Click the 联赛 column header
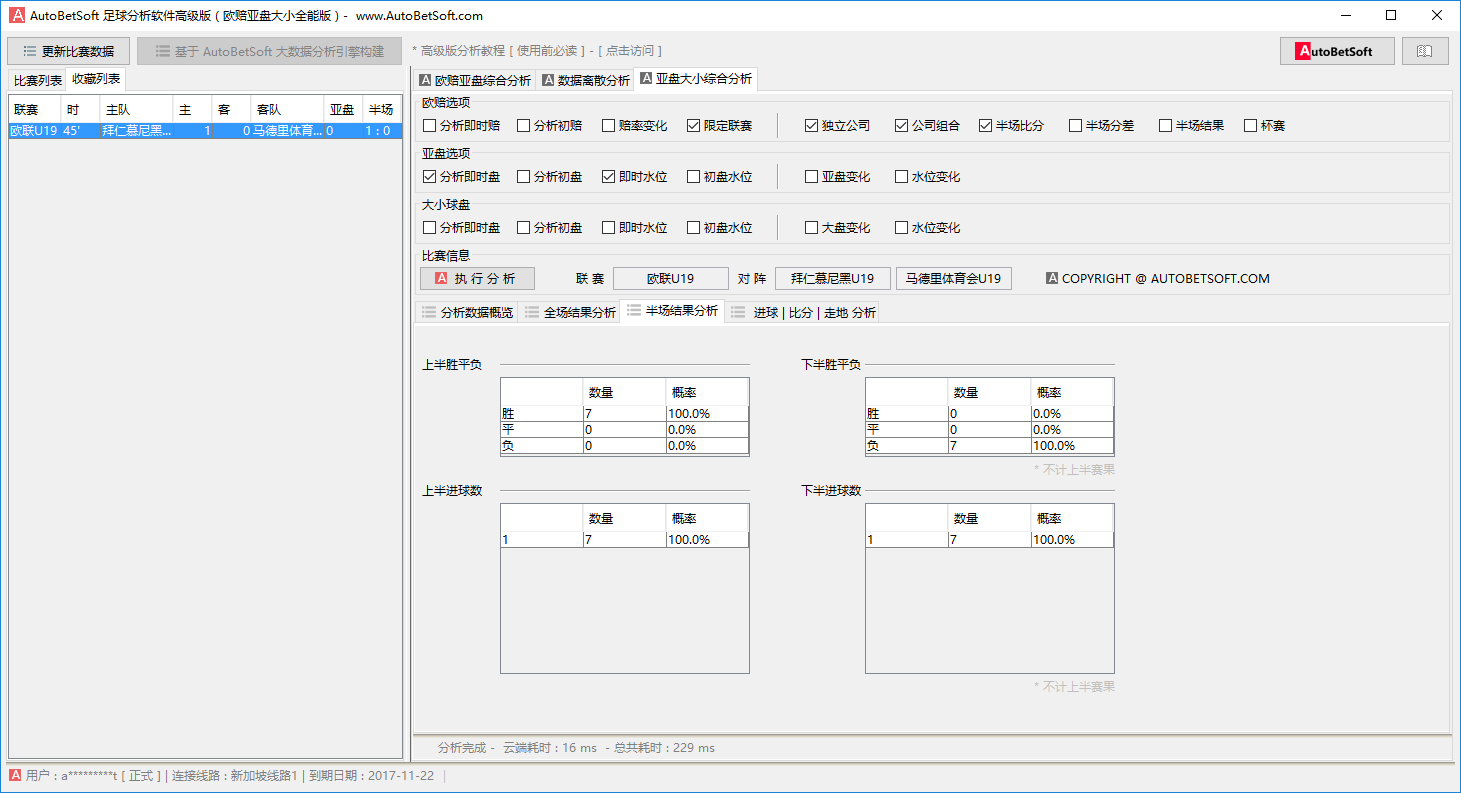This screenshot has width=1461, height=793. [x=35, y=110]
